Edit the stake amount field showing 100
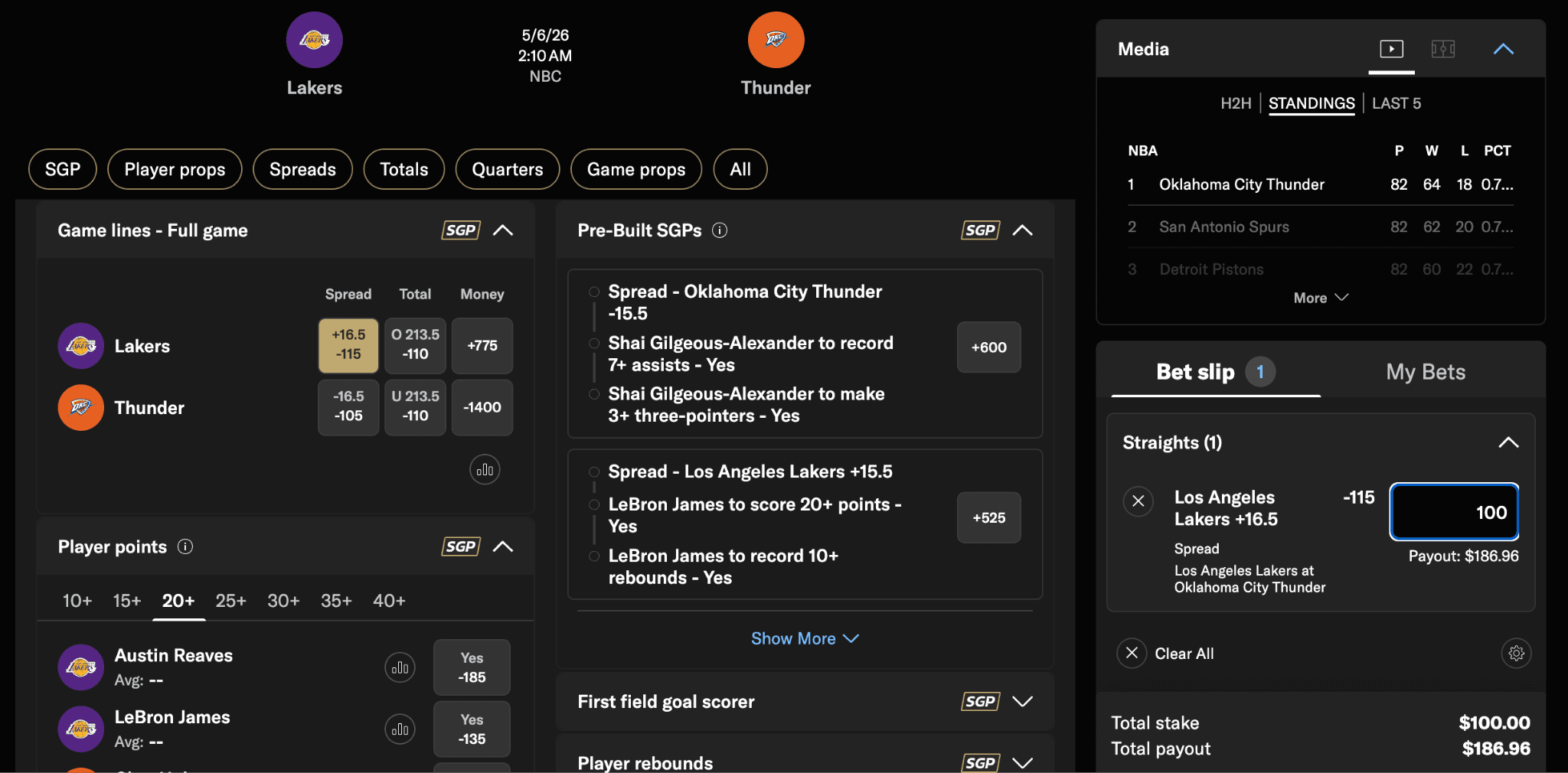Viewport: 1568px width, 773px height. pos(1454,512)
